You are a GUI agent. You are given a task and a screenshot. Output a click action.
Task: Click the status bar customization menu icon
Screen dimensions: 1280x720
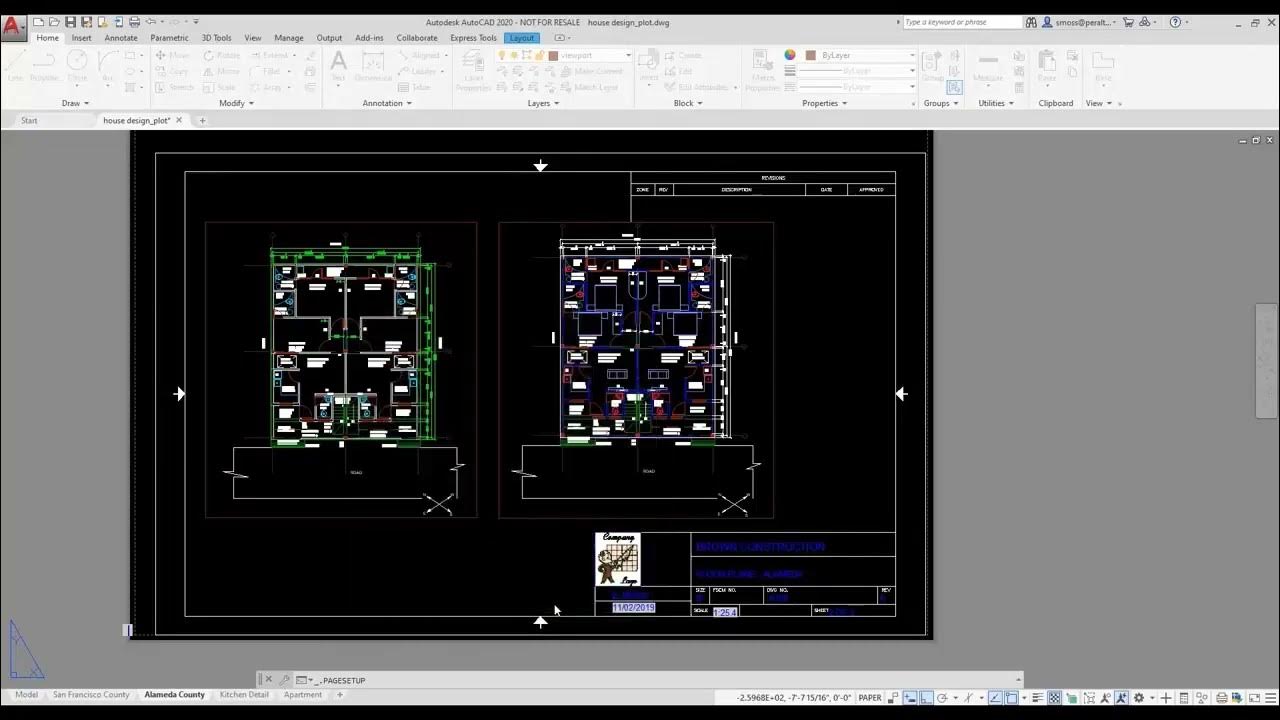click(1271, 698)
